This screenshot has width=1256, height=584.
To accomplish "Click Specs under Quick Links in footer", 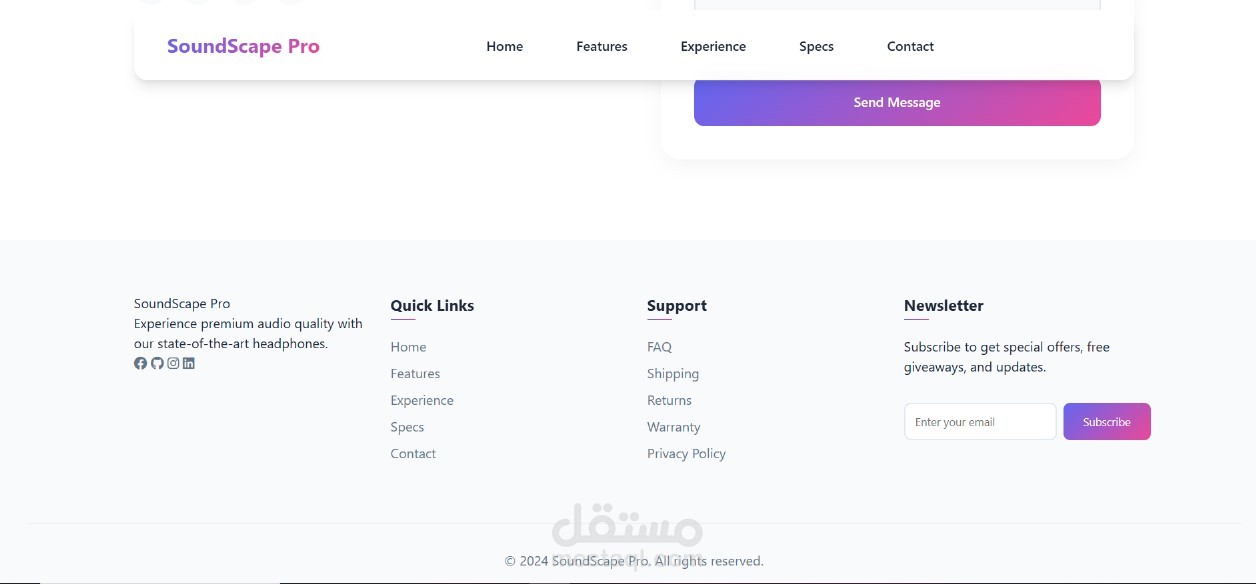I will [x=407, y=427].
